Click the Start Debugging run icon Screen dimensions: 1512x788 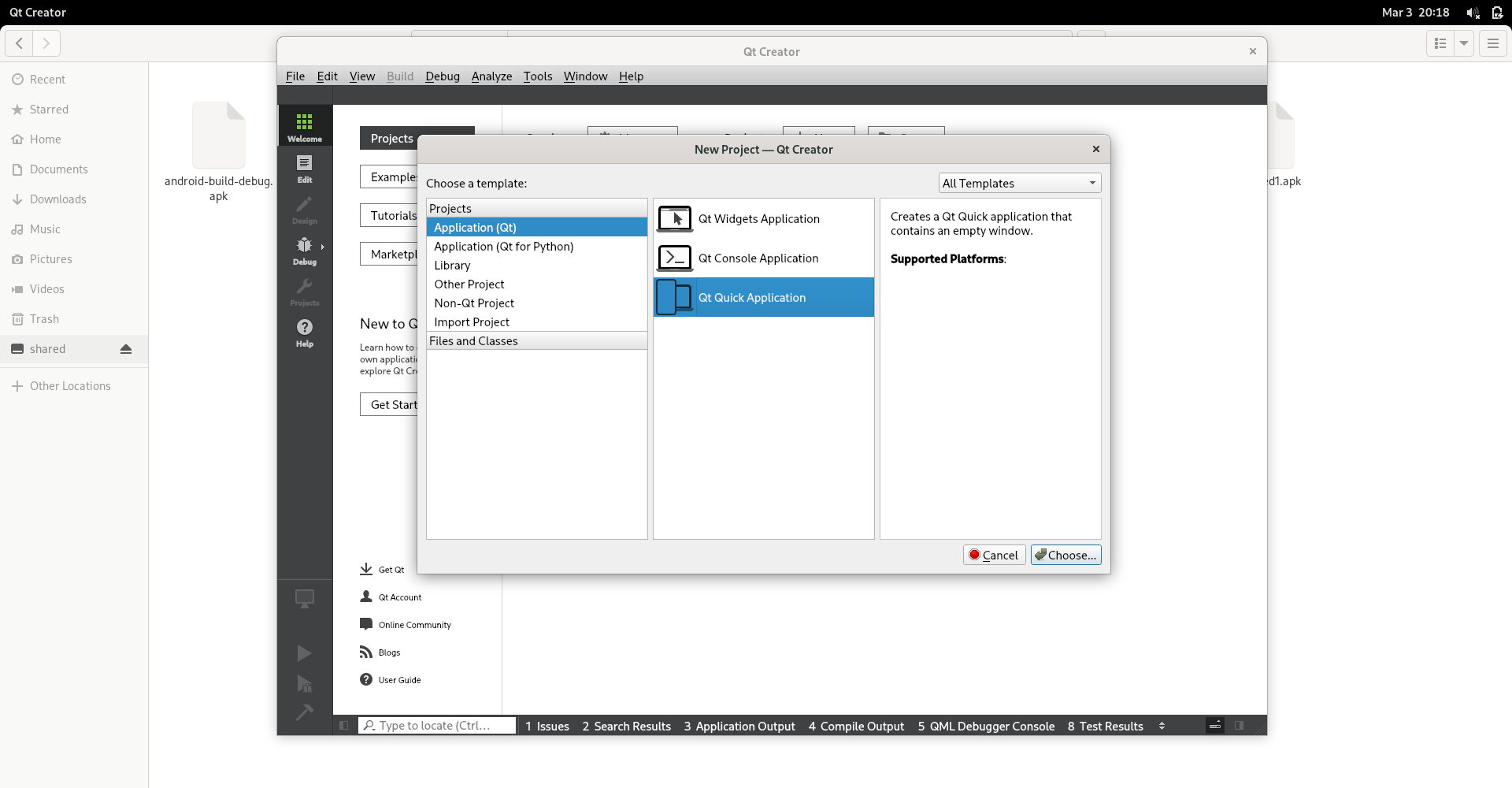click(305, 683)
